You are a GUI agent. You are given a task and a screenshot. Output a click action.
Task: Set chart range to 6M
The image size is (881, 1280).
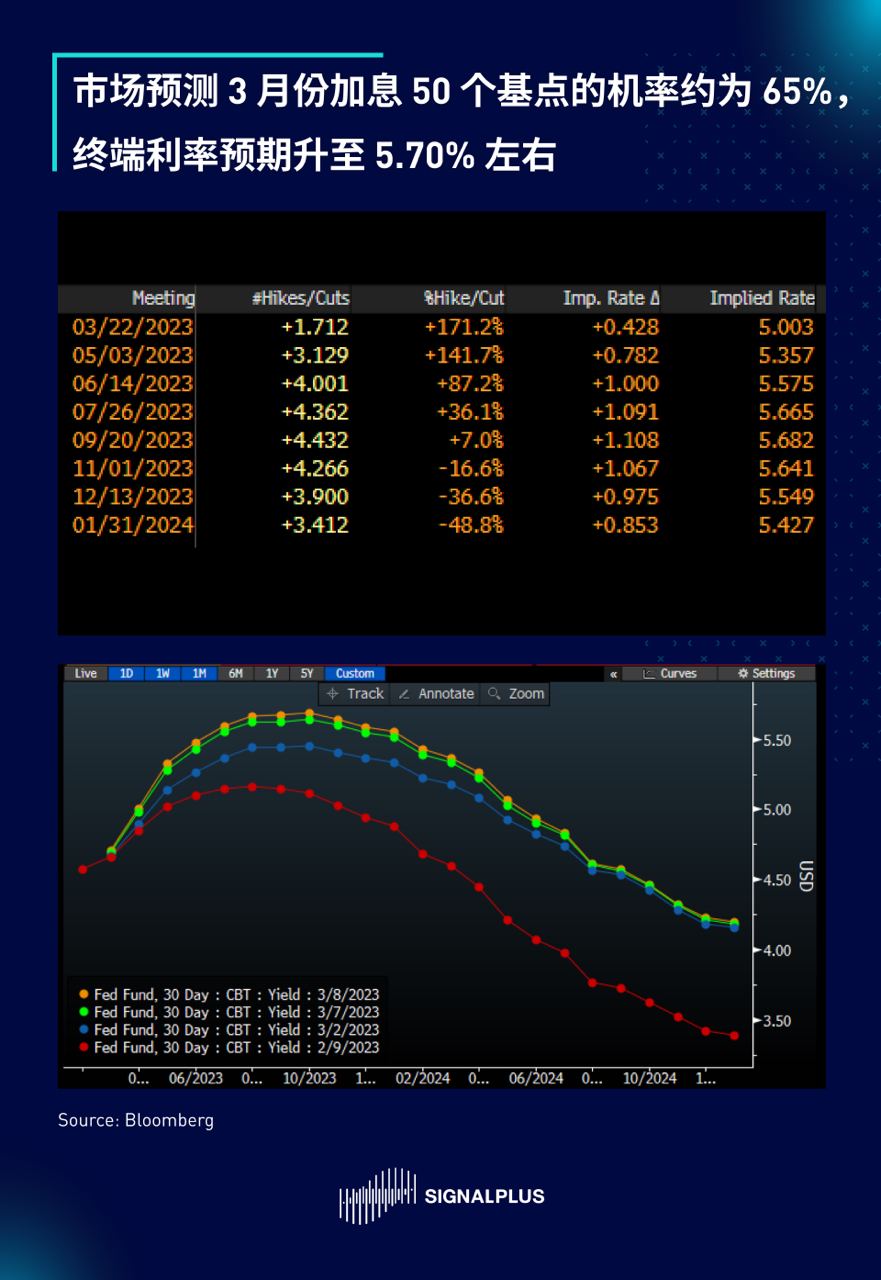235,674
